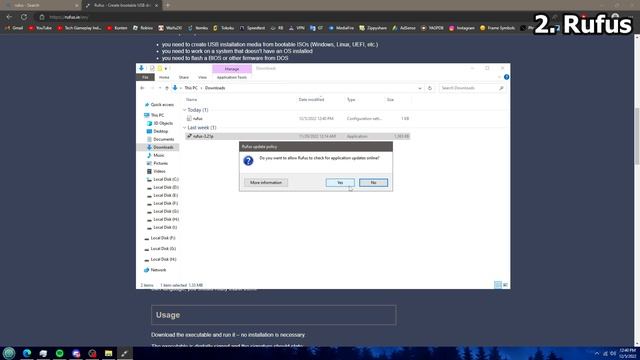The image size is (640, 360).
Task: Switch to the Share ribbon tab
Action: point(184,77)
